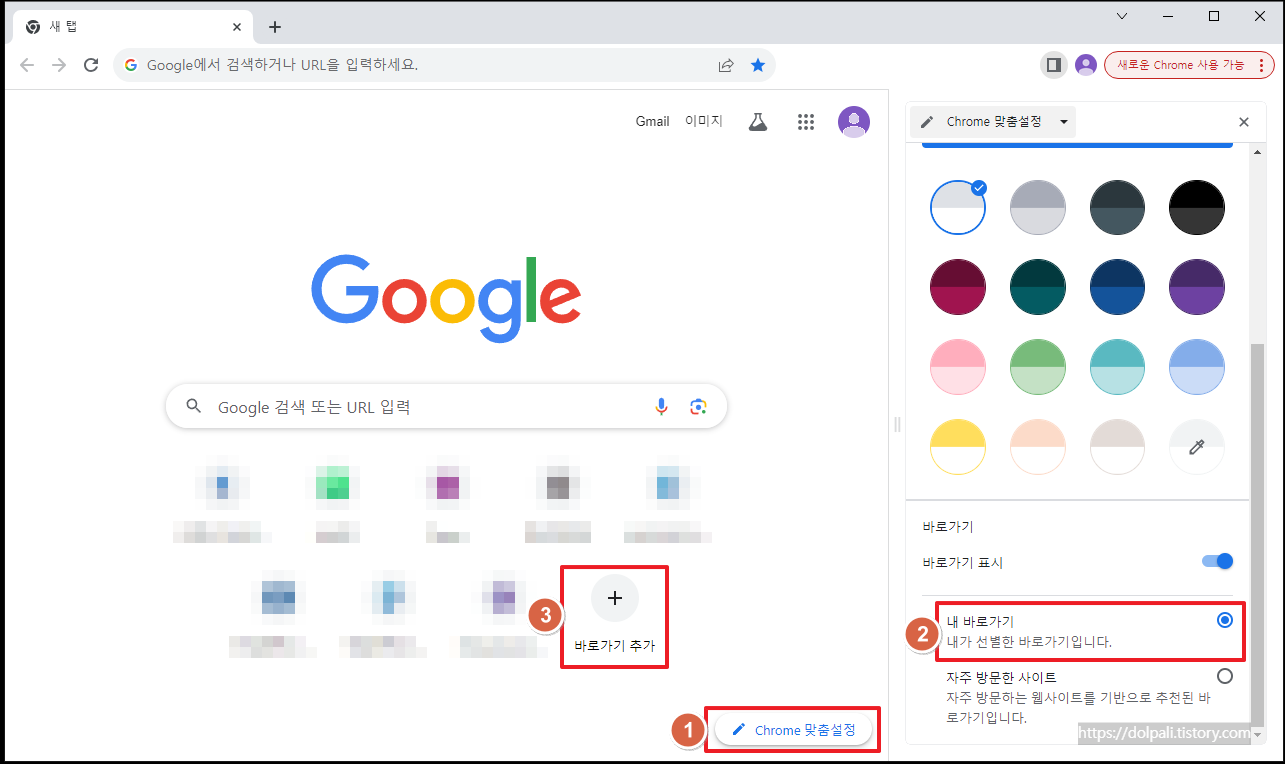This screenshot has width=1285, height=764.
Task: Open a new tab with the plus
Action: (274, 26)
